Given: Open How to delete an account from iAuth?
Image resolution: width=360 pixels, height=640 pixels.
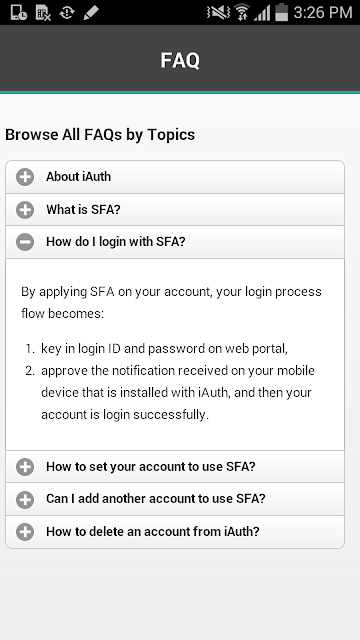Looking at the screenshot, I should pos(175,532).
